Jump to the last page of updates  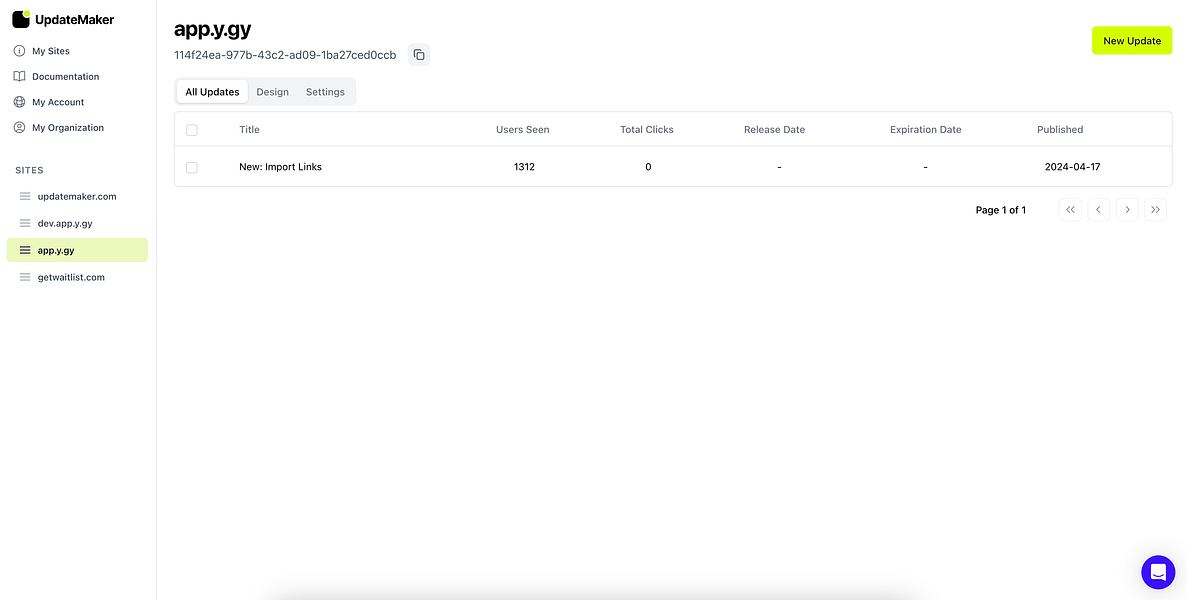[x=1155, y=210]
